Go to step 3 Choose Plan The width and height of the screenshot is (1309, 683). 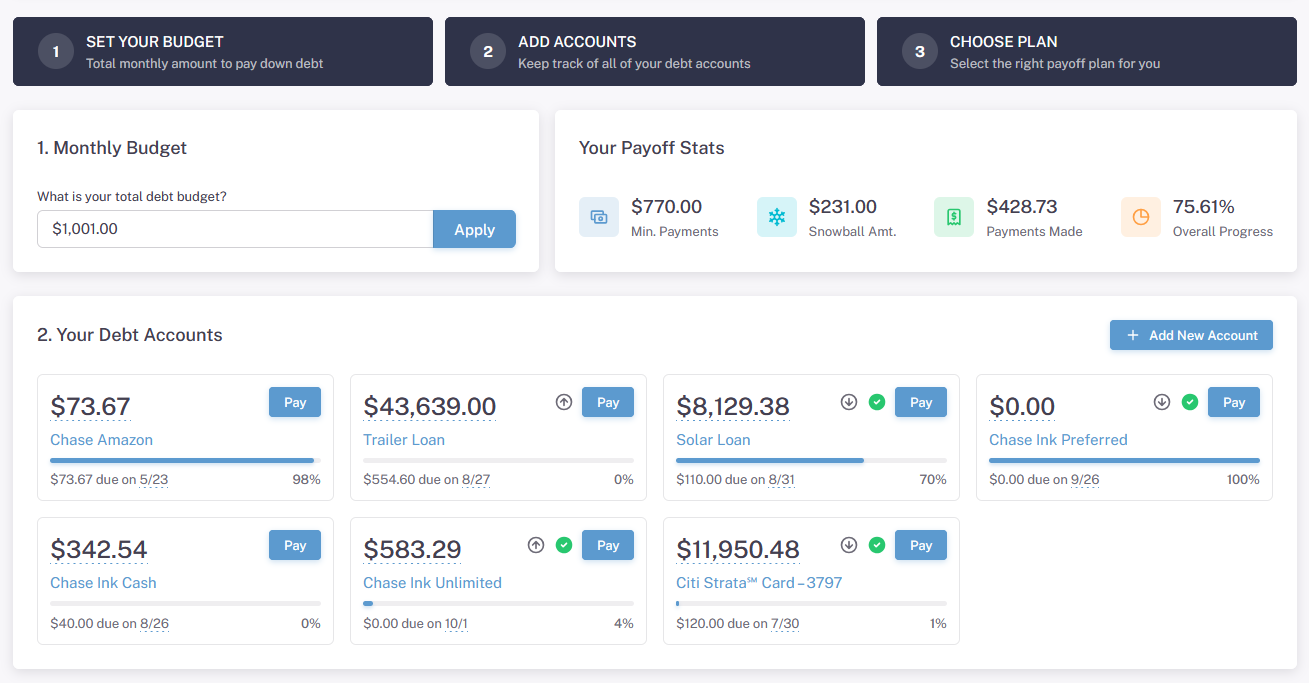point(1087,51)
